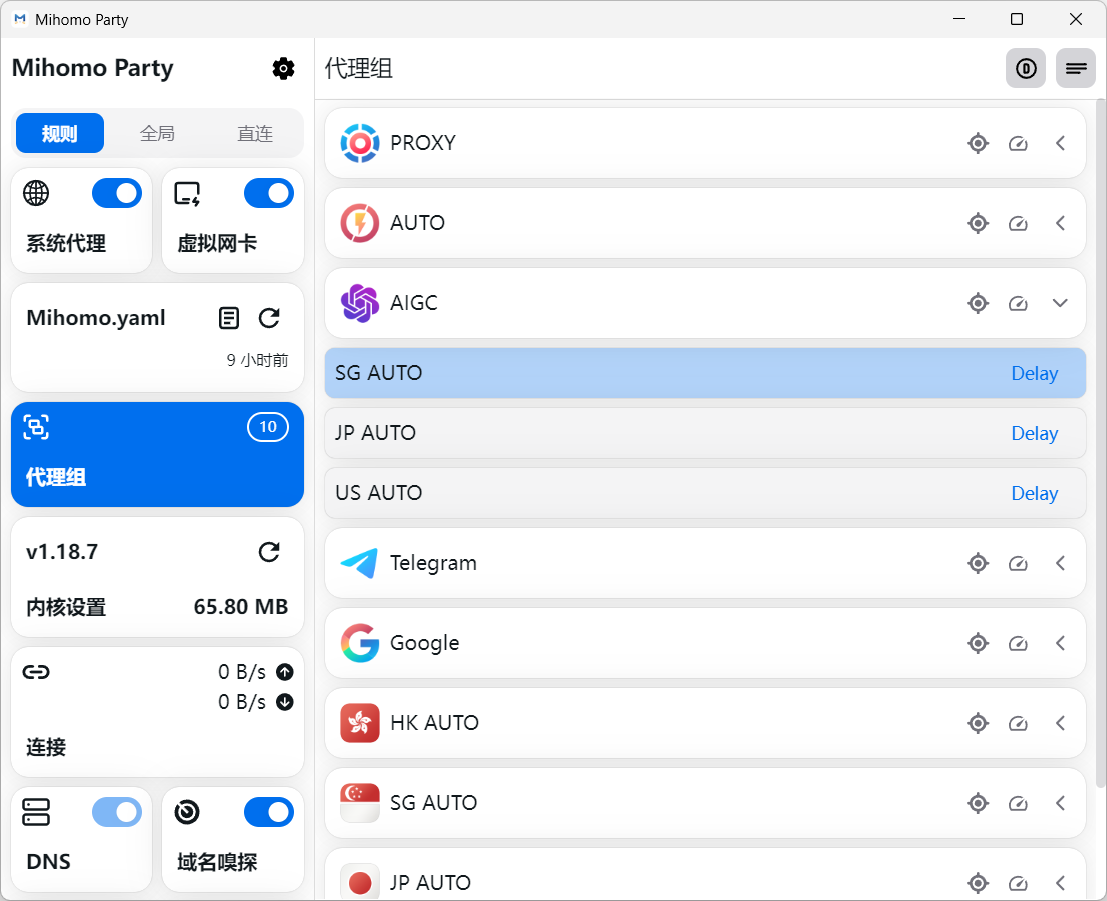Open the Mihomo.yaml profile document icon
The image size is (1107, 901).
(229, 318)
